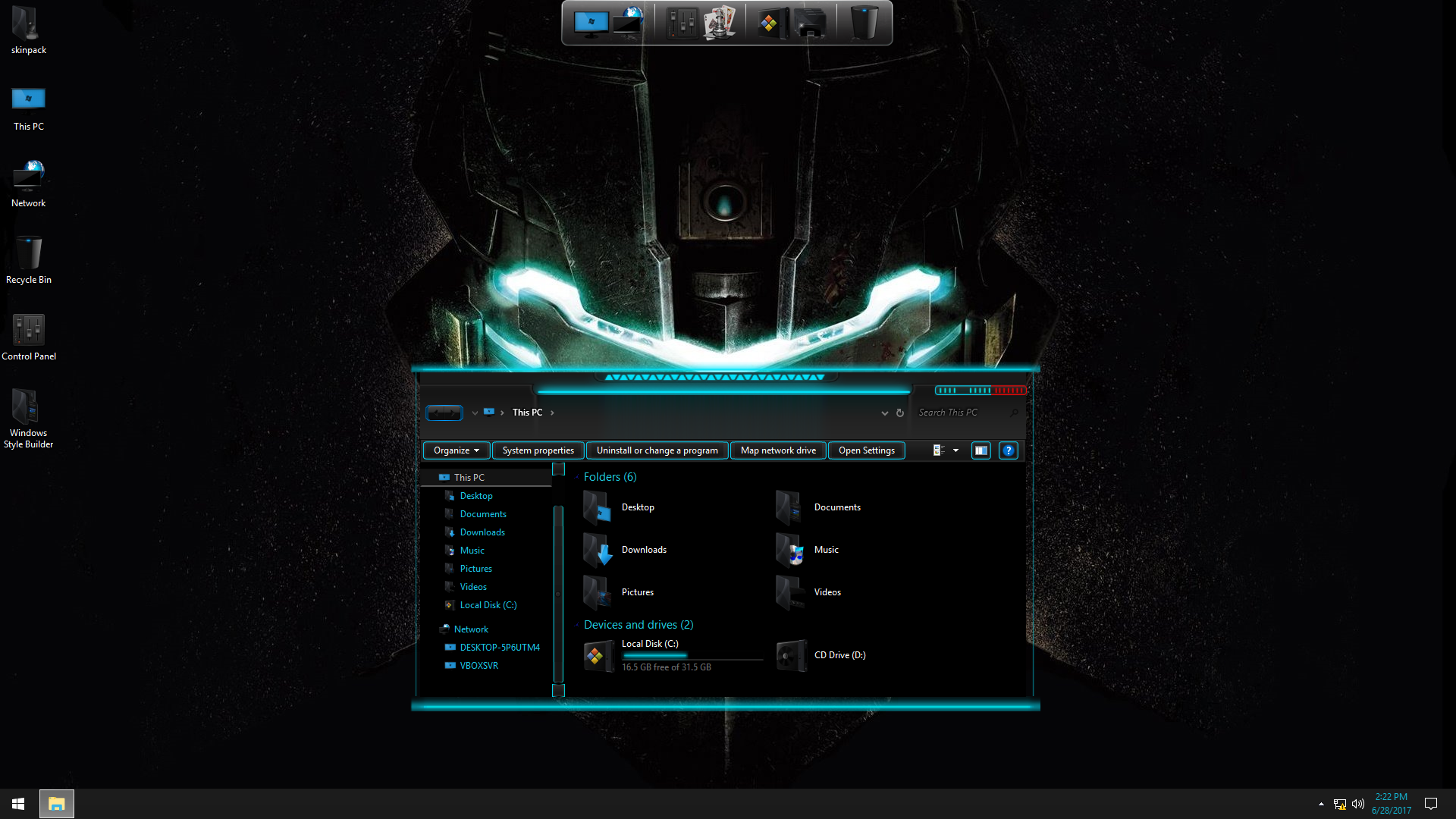The width and height of the screenshot is (1456, 819).
Task: Expand the address bar history dropdown
Action: click(884, 413)
